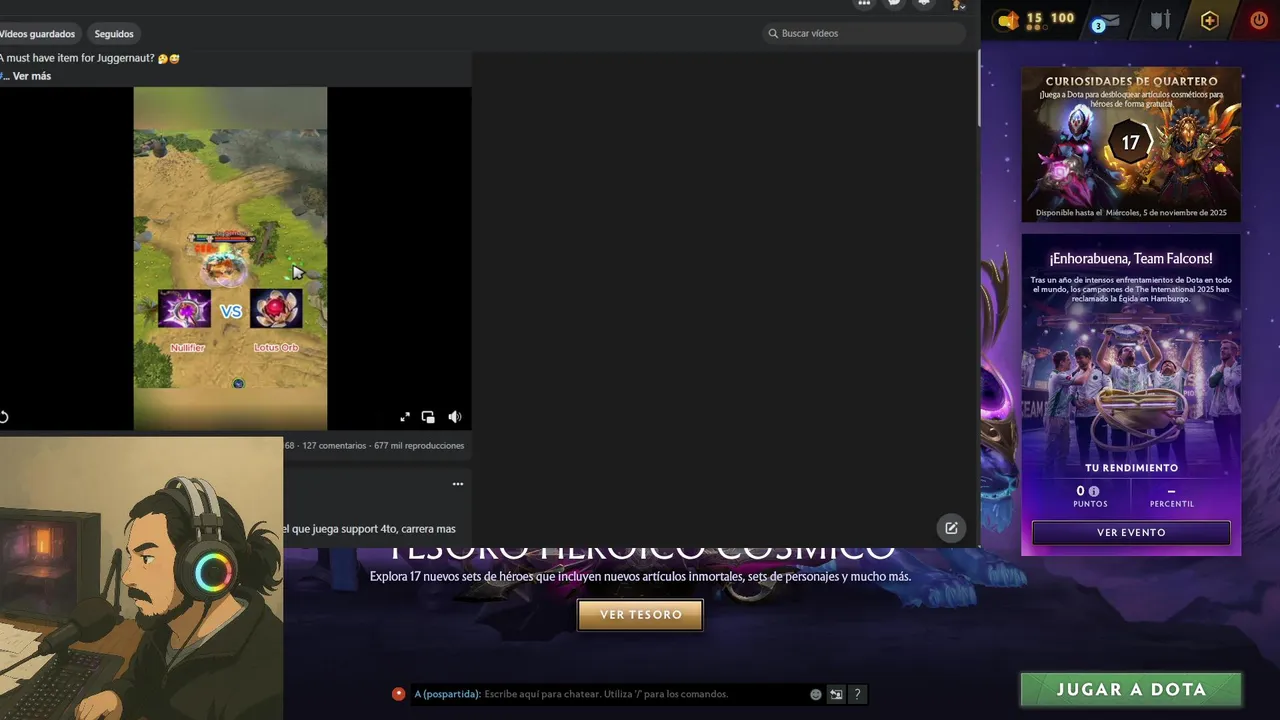
Task: Click the Nullifier item icon in video
Action: point(185,310)
